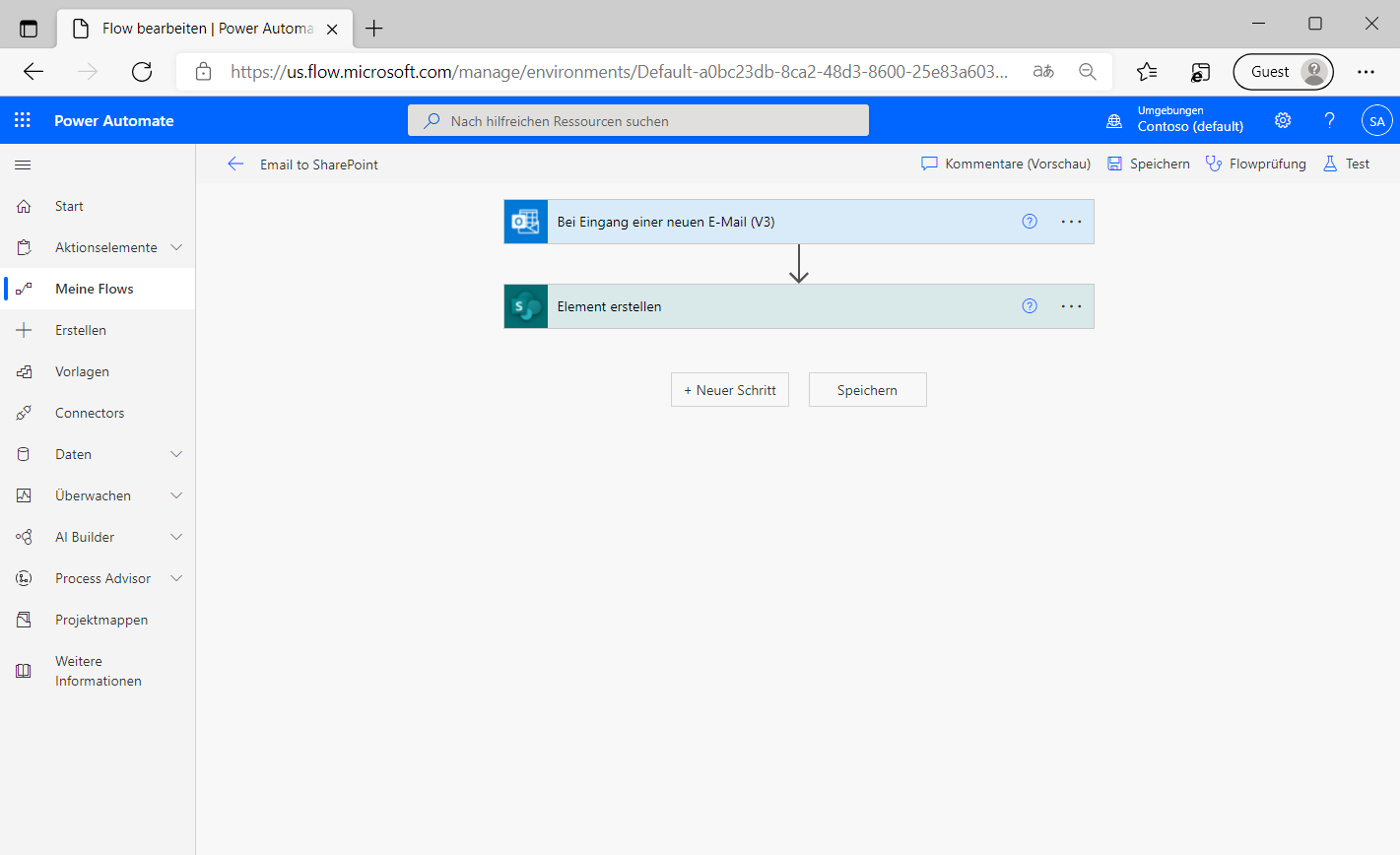Screen dimensions: 1400x855
Task: Click the AI Builder icon
Action: tap(24, 537)
